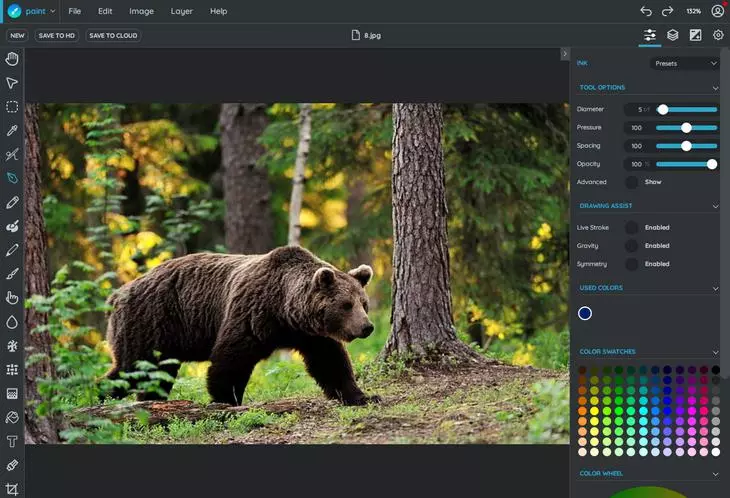730x498 pixels.
Task: Click the NEW button
Action: tap(17, 35)
